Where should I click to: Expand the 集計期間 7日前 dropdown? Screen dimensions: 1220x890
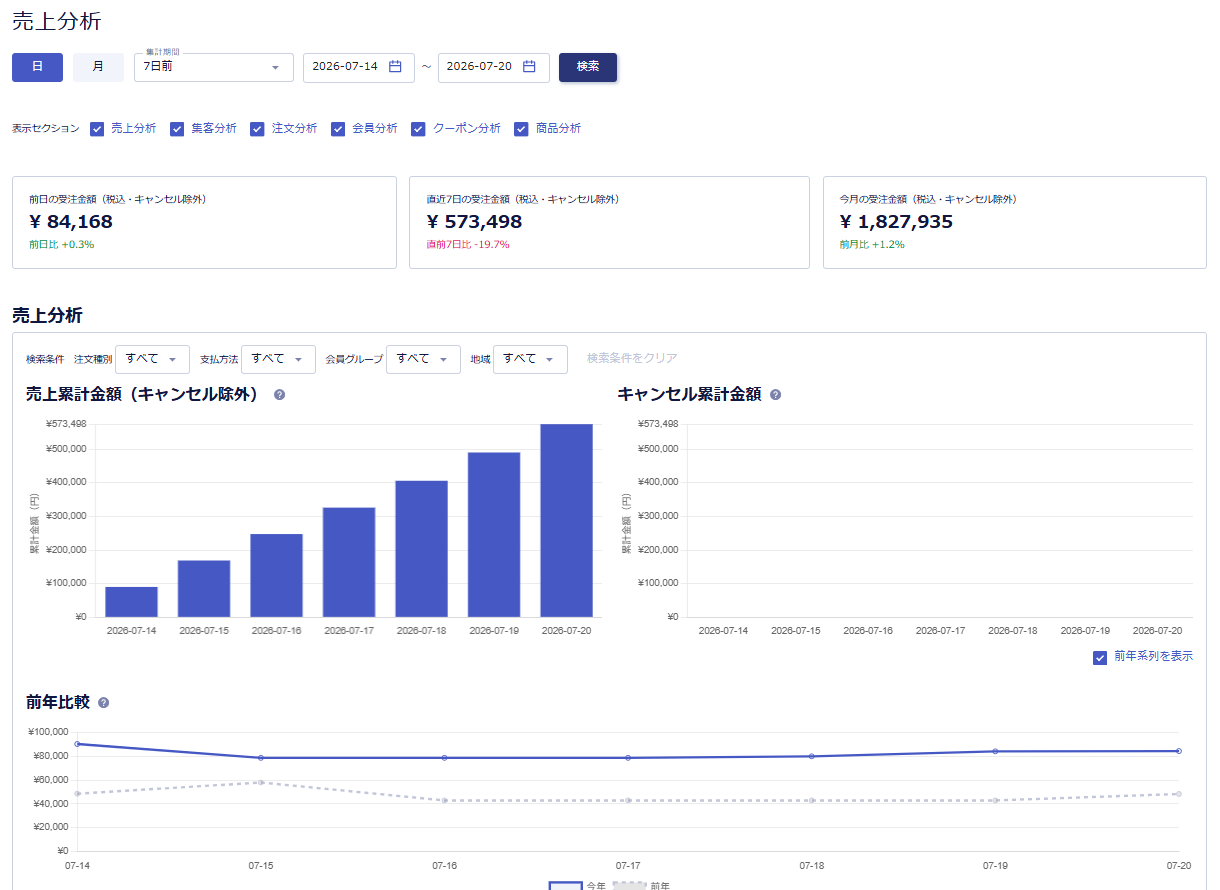(x=214, y=67)
